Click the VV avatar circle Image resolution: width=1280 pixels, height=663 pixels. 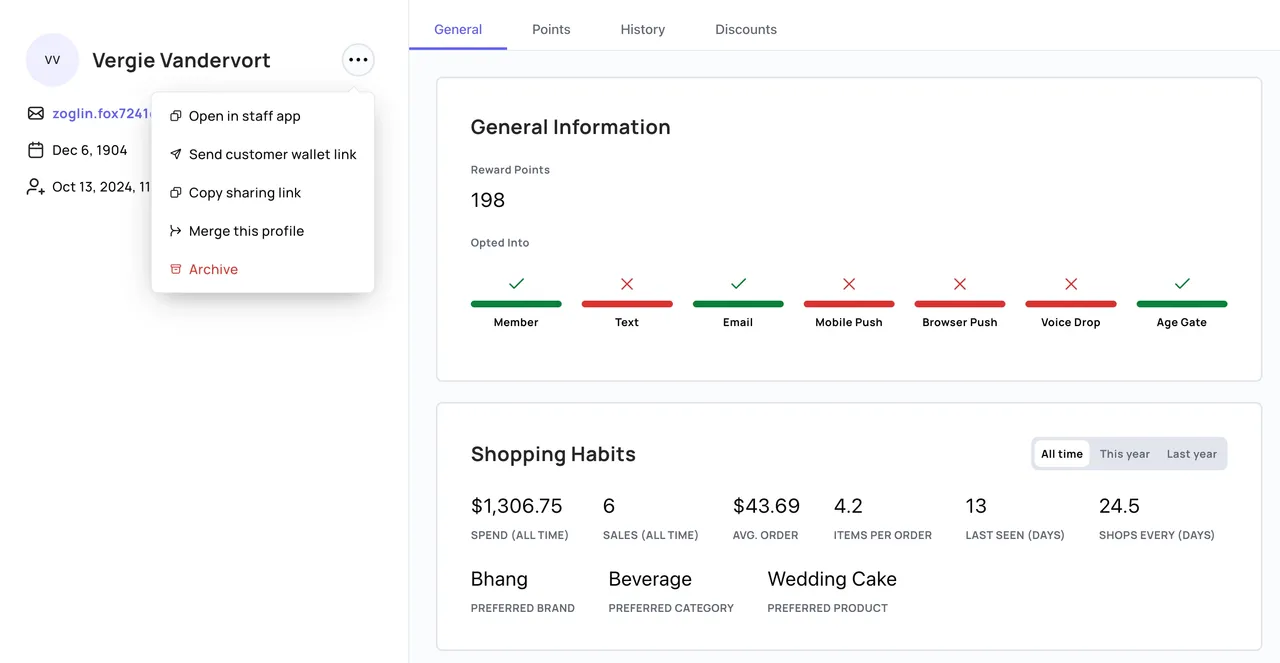52,60
